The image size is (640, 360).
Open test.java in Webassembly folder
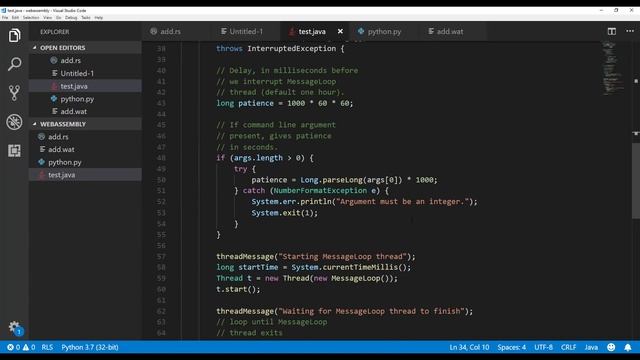tap(85, 175)
